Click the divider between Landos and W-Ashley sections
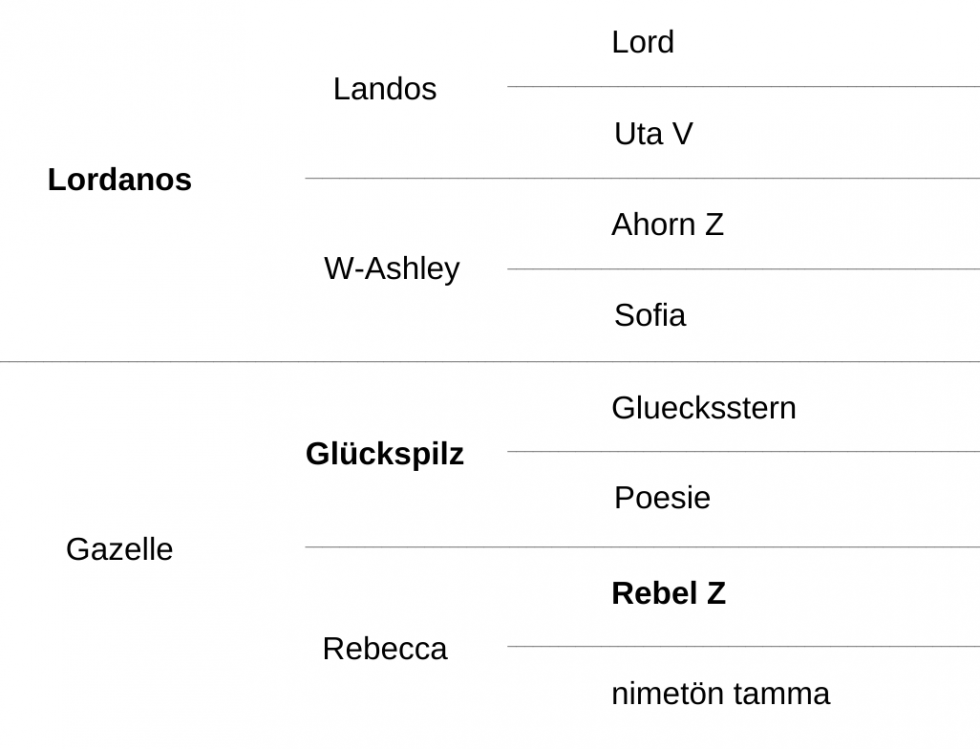This screenshot has height=749, width=980. 642,178
